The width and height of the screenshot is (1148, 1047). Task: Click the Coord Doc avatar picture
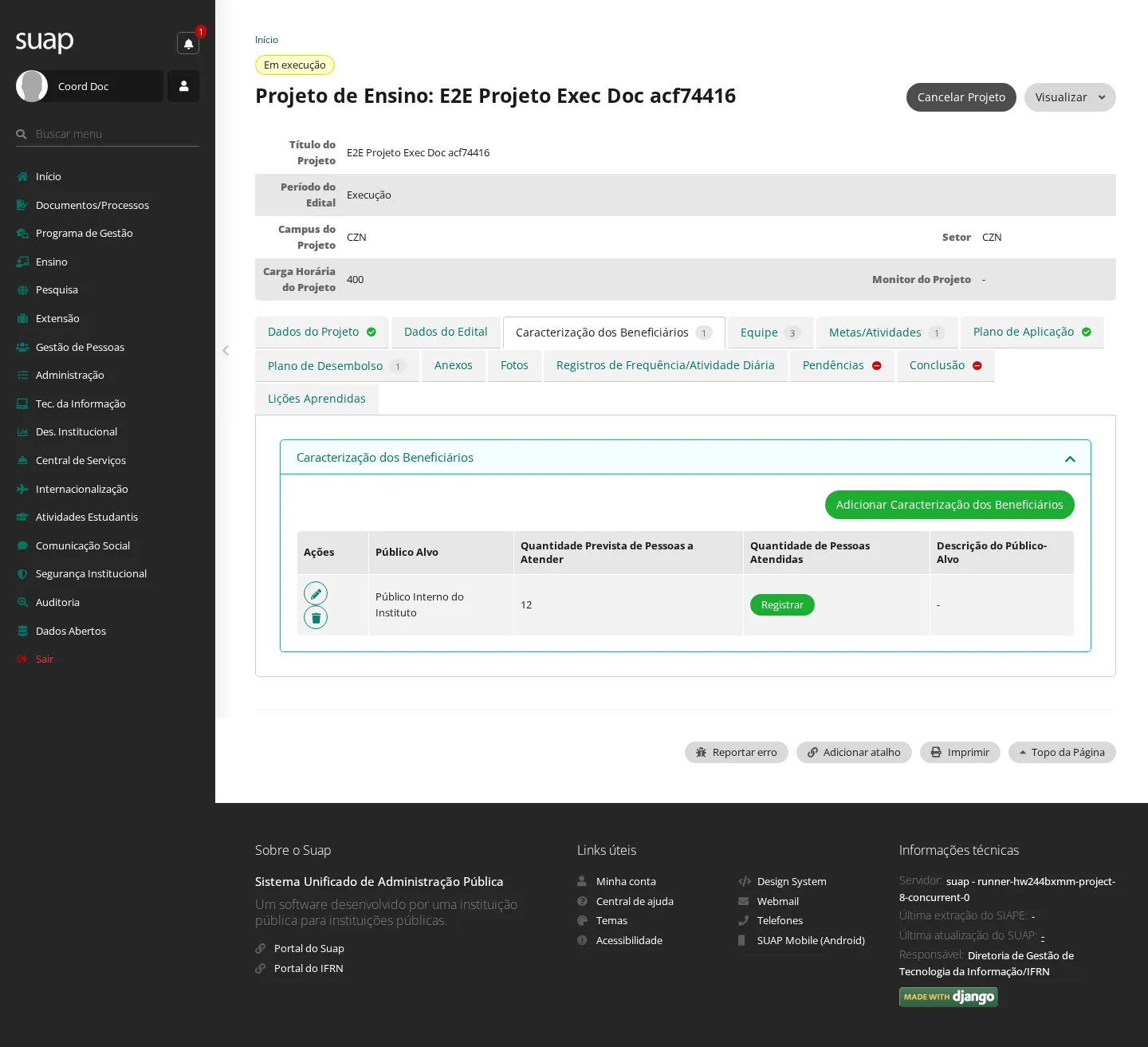click(32, 86)
